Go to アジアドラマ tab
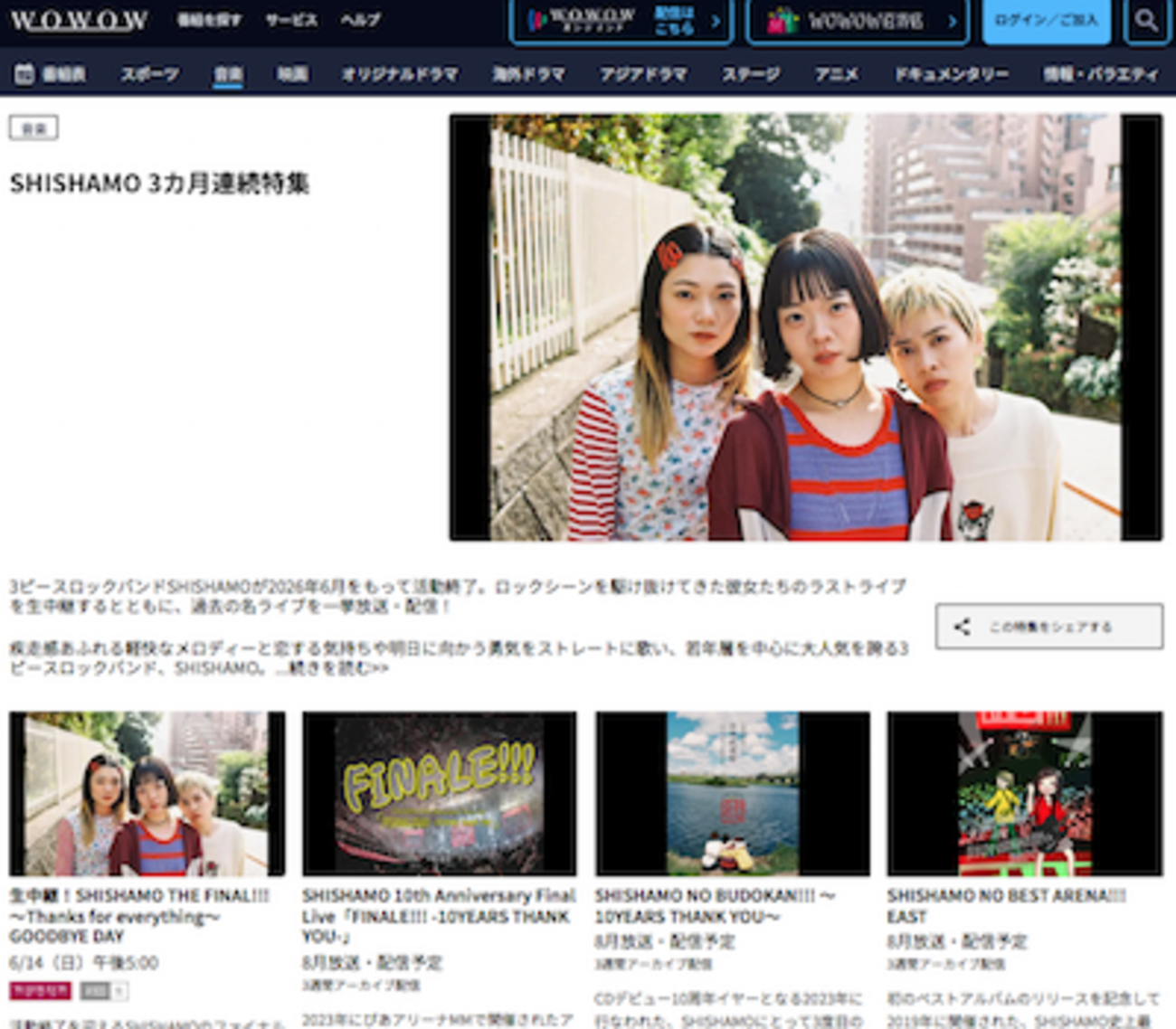This screenshot has height=1029, width=1176. coord(643,74)
